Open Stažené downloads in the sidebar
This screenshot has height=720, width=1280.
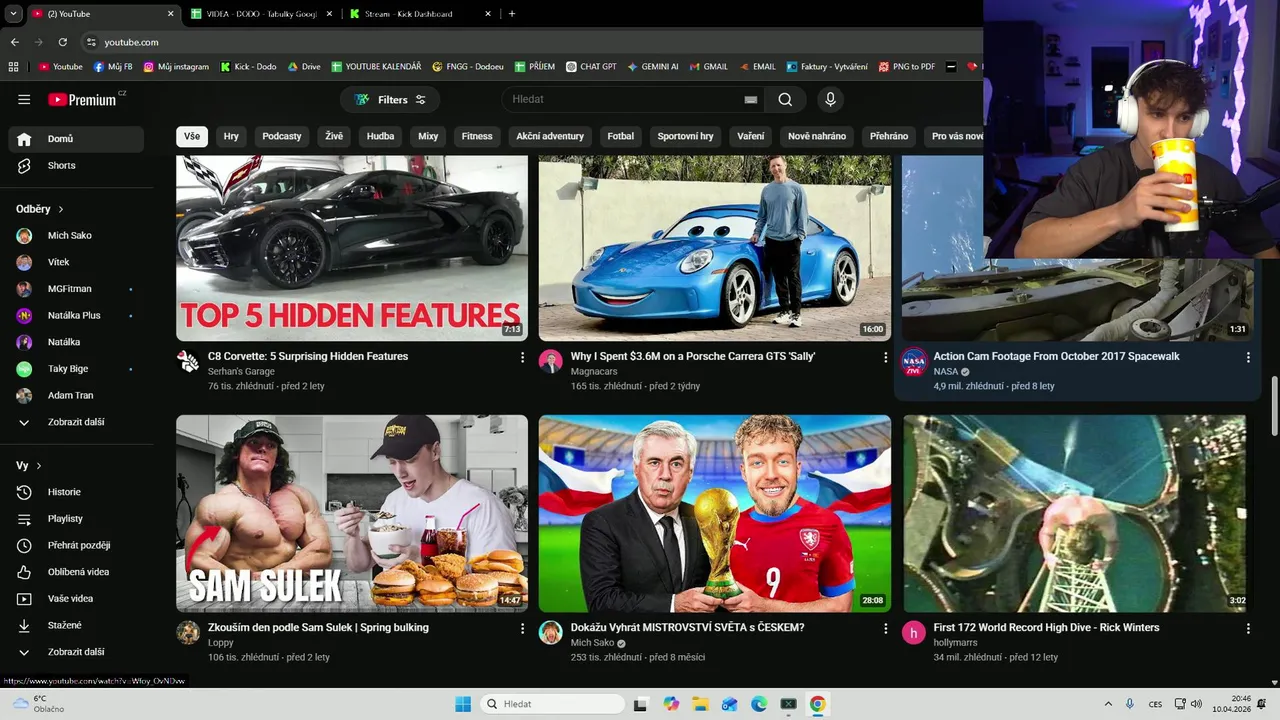point(76,625)
